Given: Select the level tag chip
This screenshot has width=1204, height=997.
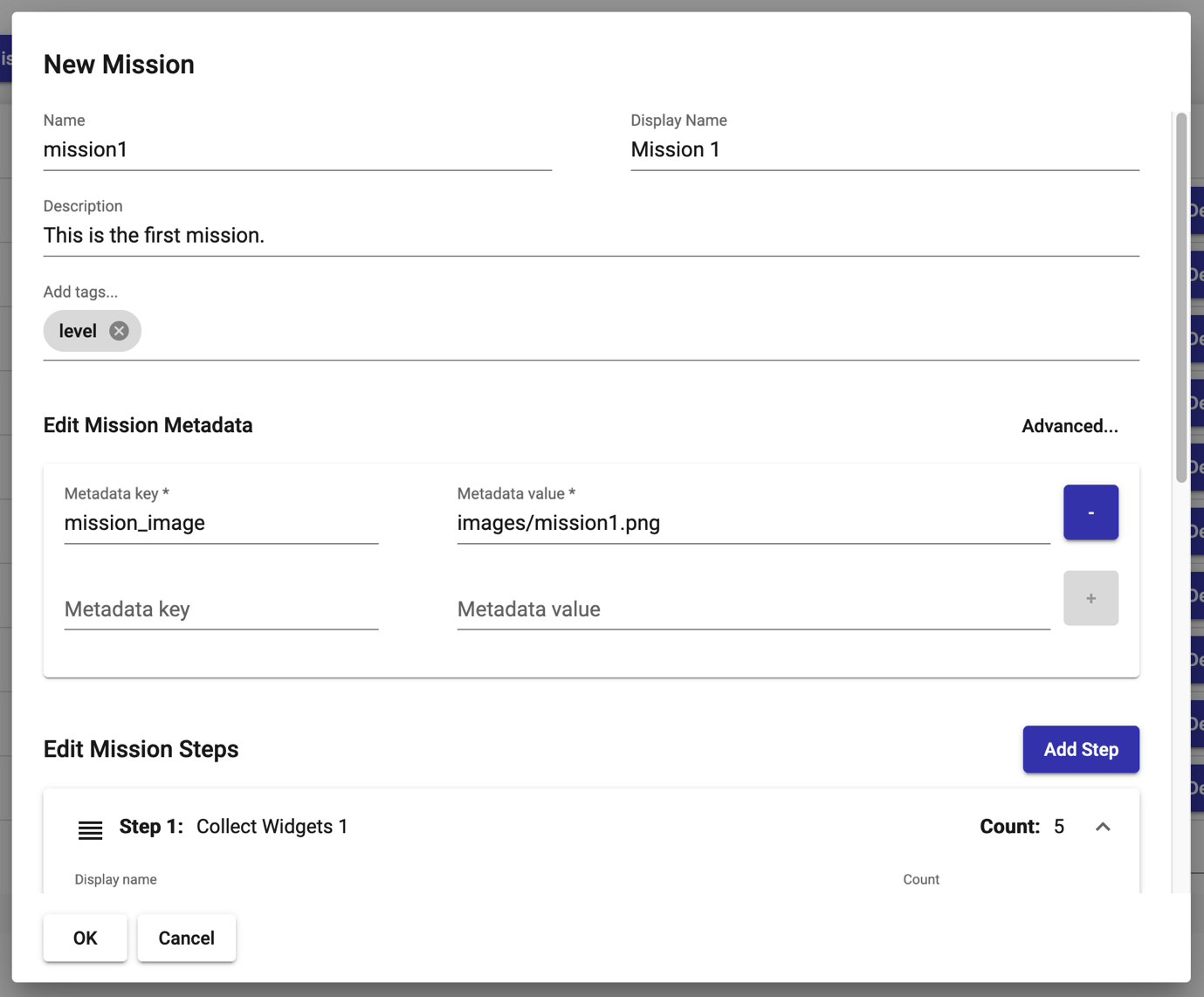Looking at the screenshot, I should (78, 331).
